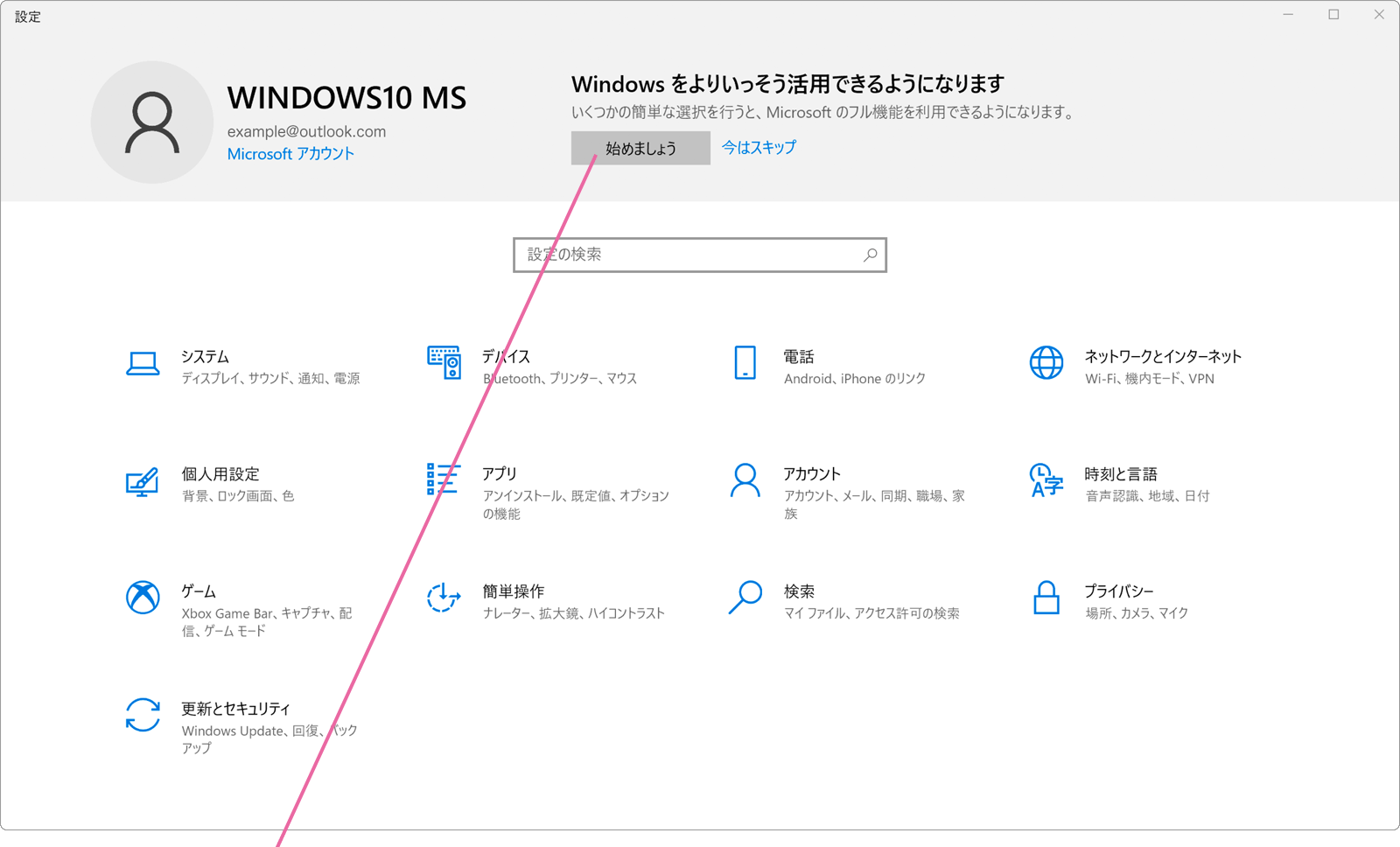Select the 更新とセキュリティ title text
The height and width of the screenshot is (847, 1400).
pyautogui.click(x=235, y=709)
